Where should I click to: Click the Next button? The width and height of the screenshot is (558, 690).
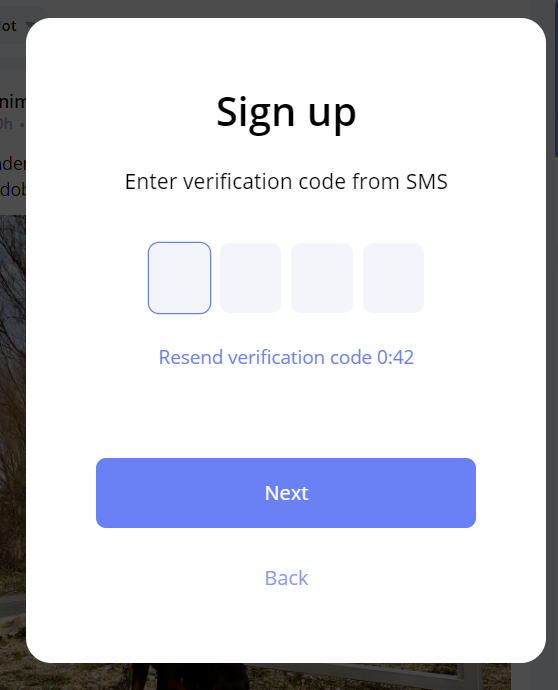point(286,493)
